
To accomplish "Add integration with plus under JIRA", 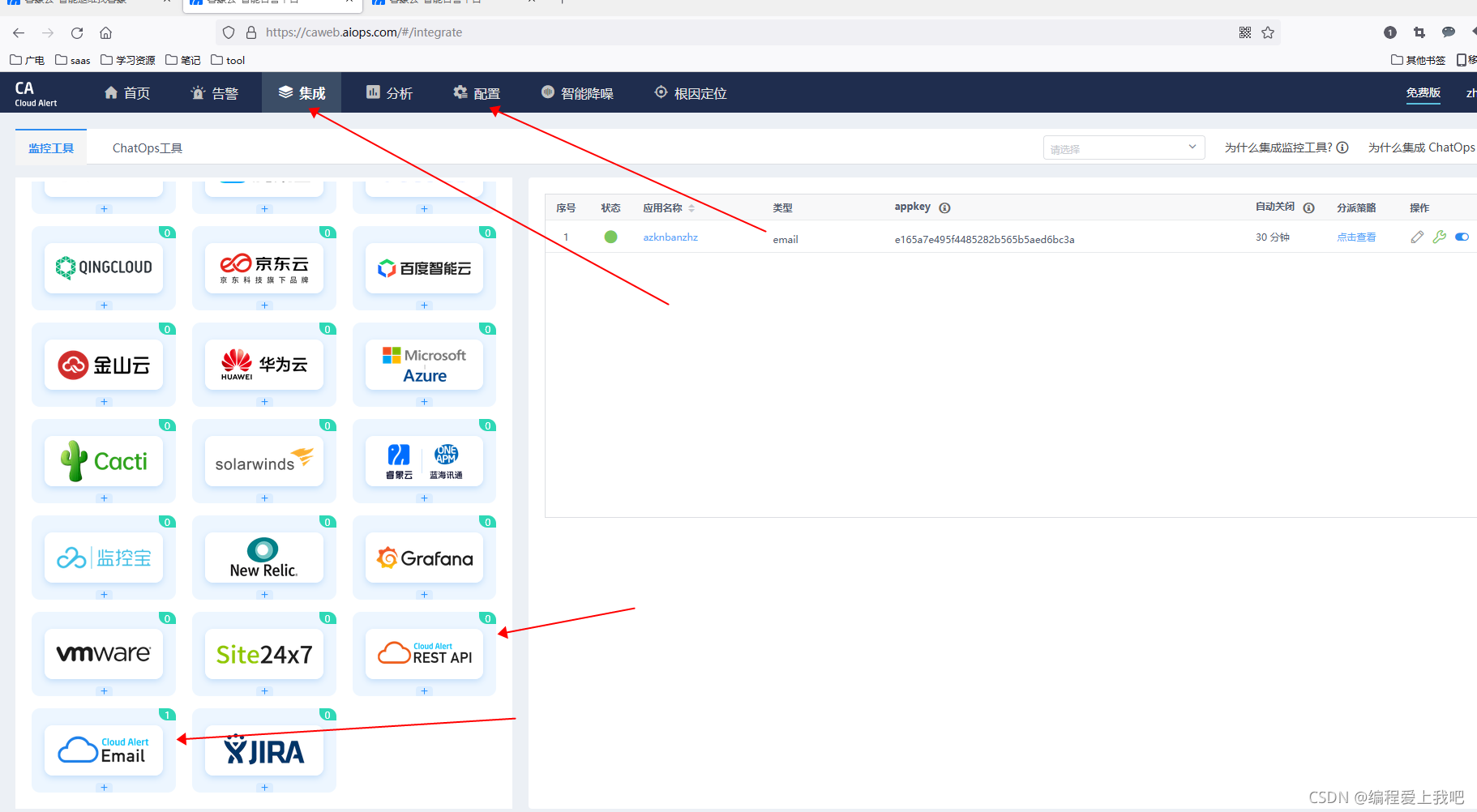I will click(x=264, y=788).
